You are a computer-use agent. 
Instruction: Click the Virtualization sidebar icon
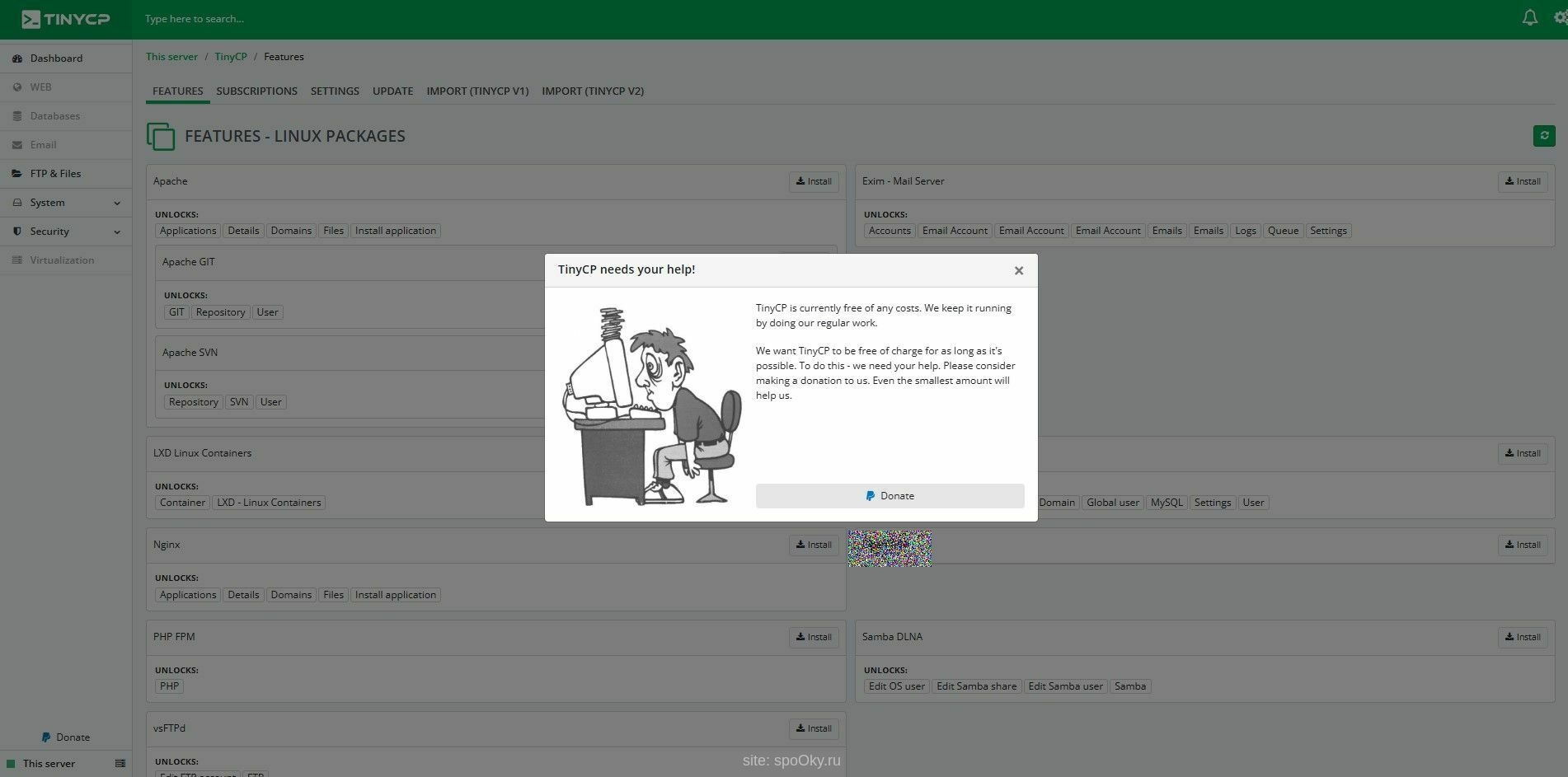pos(17,260)
